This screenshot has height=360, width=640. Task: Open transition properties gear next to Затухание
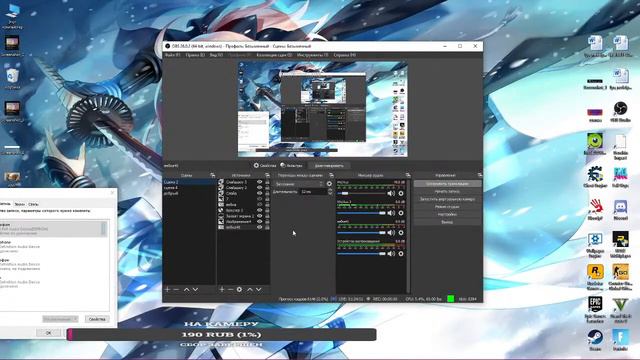pyautogui.click(x=329, y=184)
